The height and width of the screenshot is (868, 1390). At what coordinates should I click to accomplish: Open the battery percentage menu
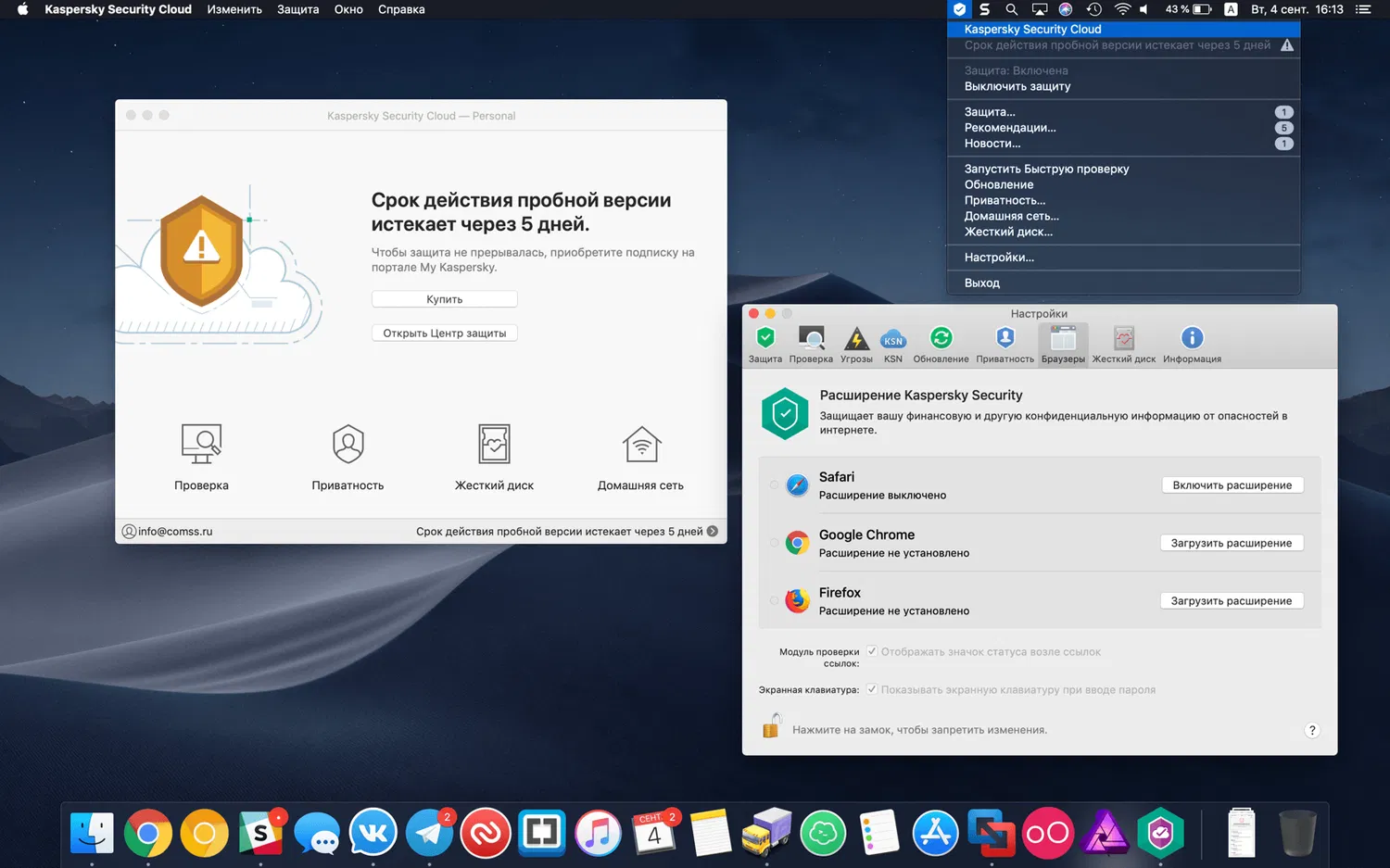tap(1186, 9)
